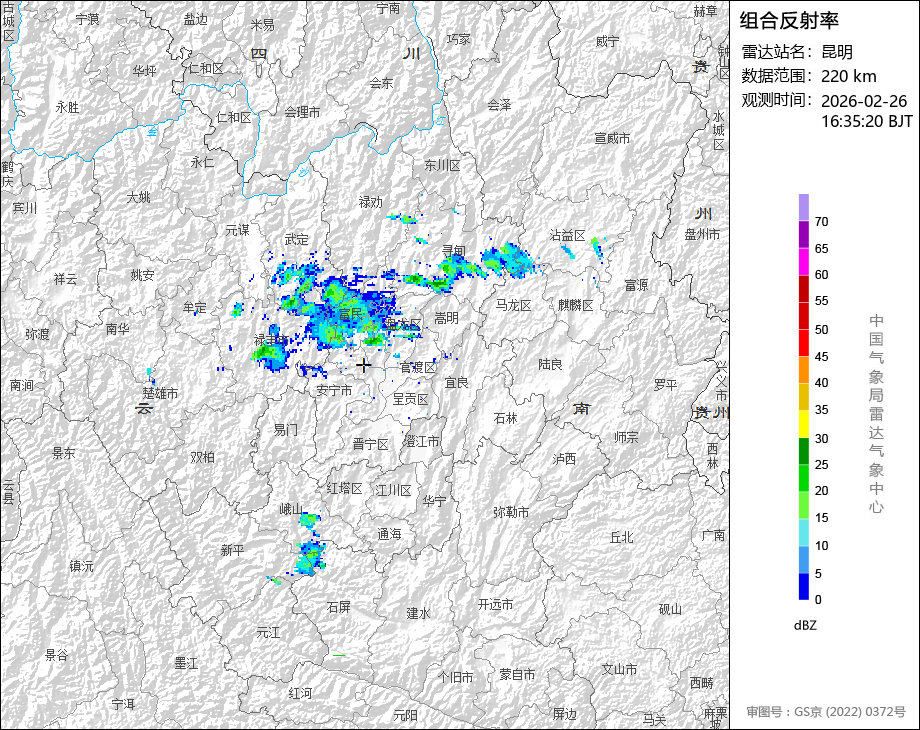920x730 pixels.
Task: Click the 宜良 map label
Action: tap(456, 383)
